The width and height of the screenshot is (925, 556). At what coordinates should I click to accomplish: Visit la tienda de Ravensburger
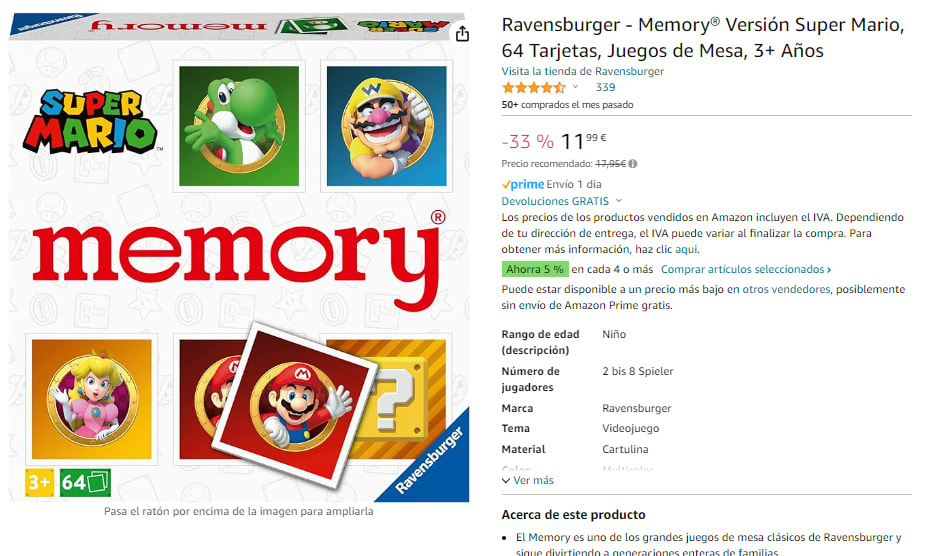(x=582, y=71)
